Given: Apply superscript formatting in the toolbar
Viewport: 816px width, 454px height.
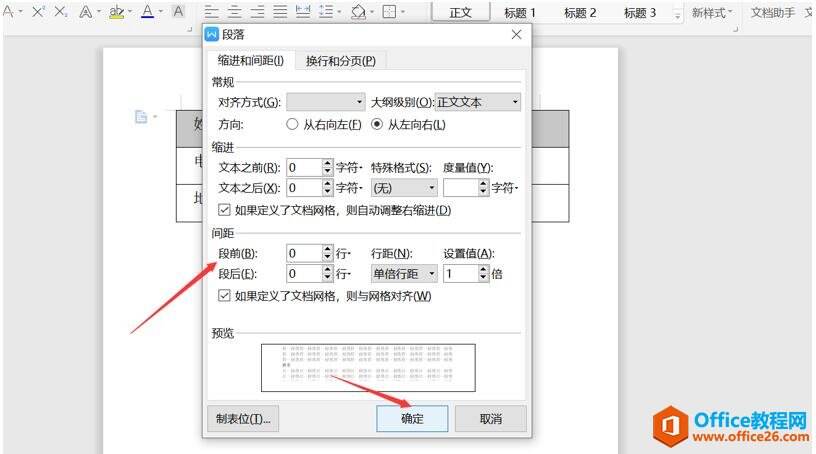Looking at the screenshot, I should [37, 11].
